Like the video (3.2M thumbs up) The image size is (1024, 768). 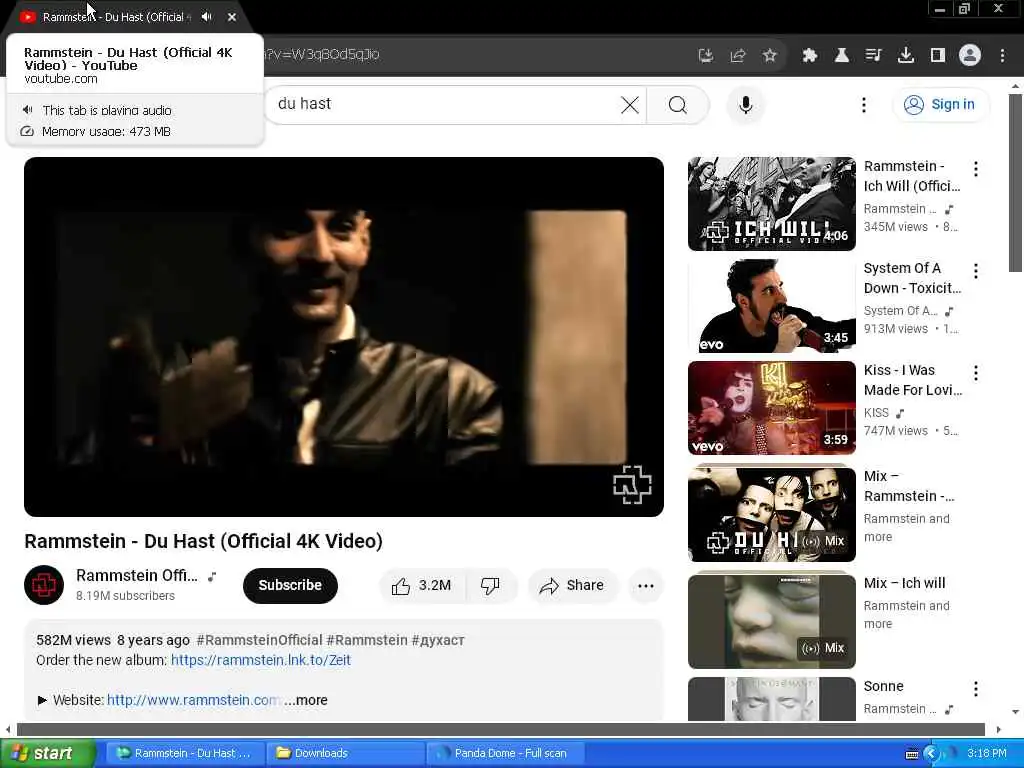[422, 586]
